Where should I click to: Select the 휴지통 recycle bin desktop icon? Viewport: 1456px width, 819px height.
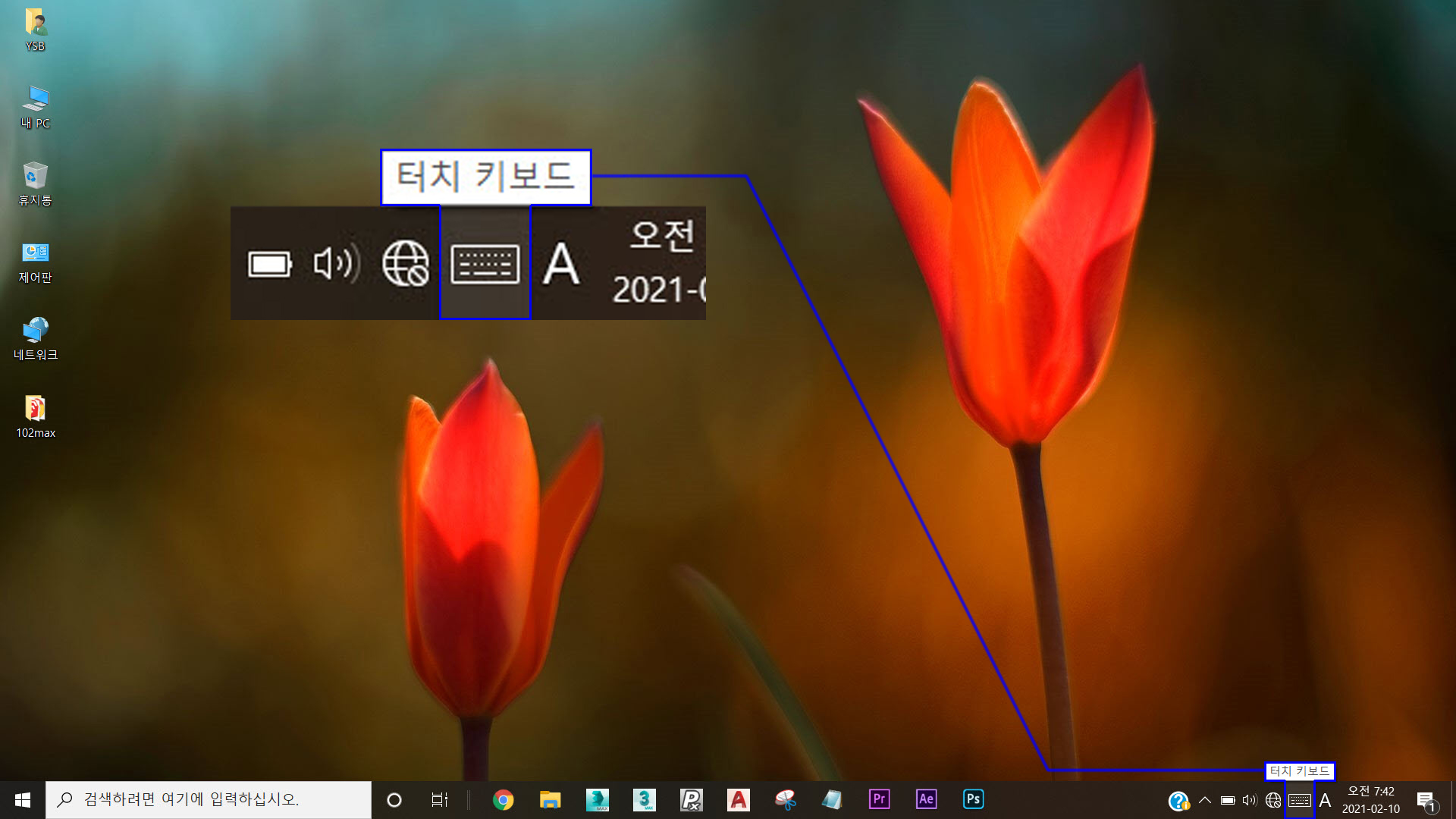pos(35,183)
